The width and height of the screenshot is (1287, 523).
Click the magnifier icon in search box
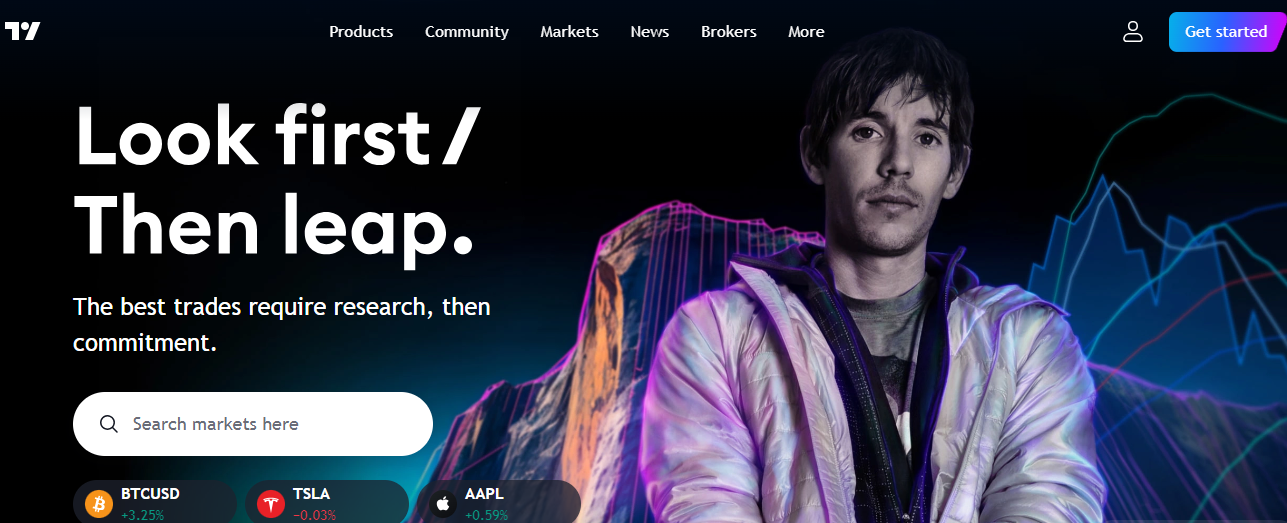(109, 424)
